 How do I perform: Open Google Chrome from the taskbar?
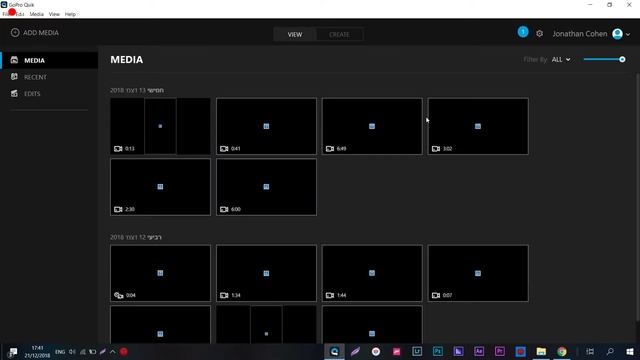pos(562,351)
